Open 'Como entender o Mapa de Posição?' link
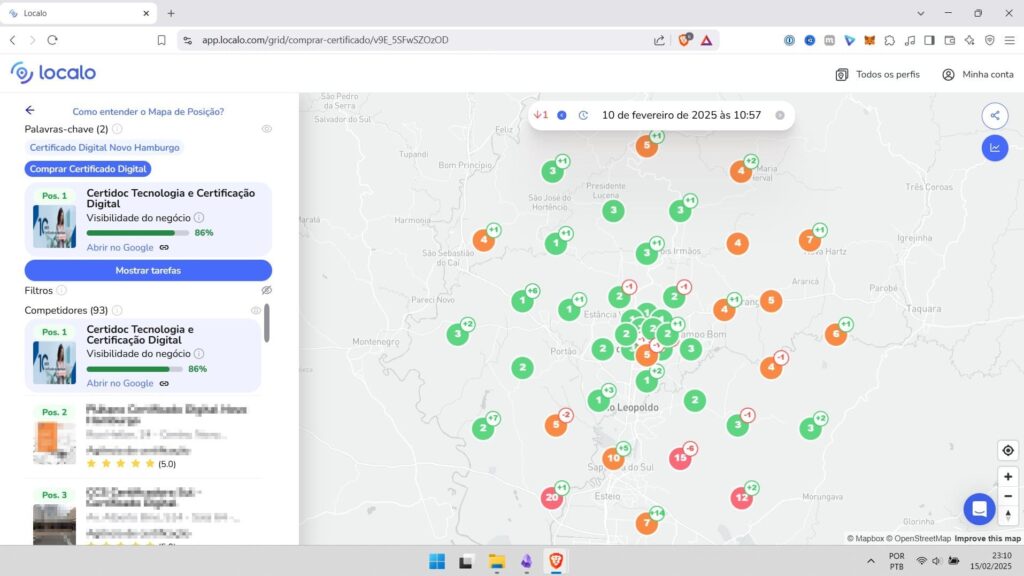Screen dimensions: 1024x576 (148, 112)
